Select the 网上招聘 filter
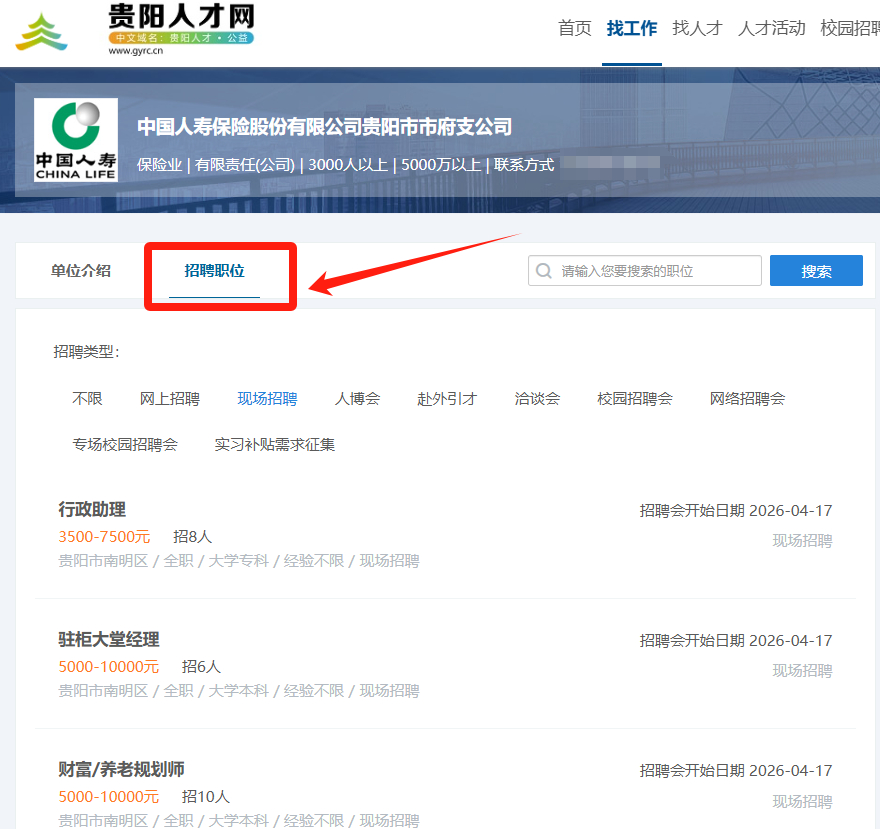Screen dimensions: 880x829 pyautogui.click(x=169, y=399)
